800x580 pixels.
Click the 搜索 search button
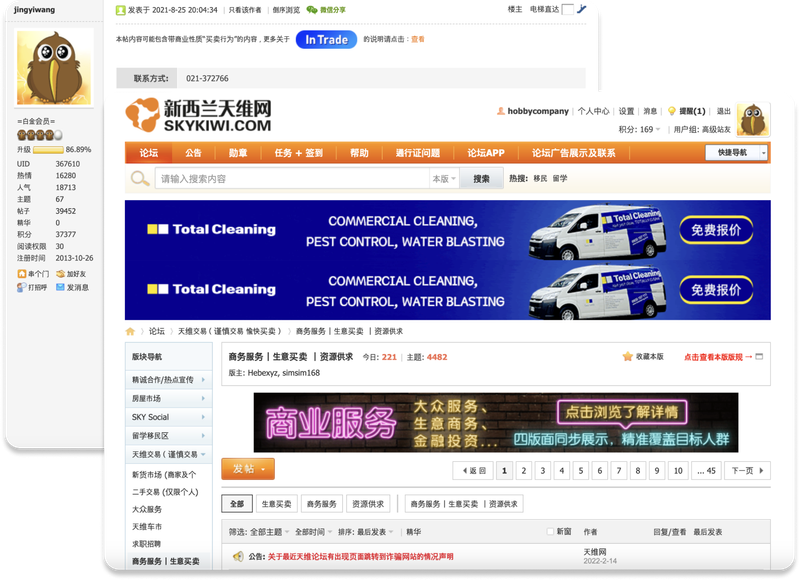pos(481,179)
